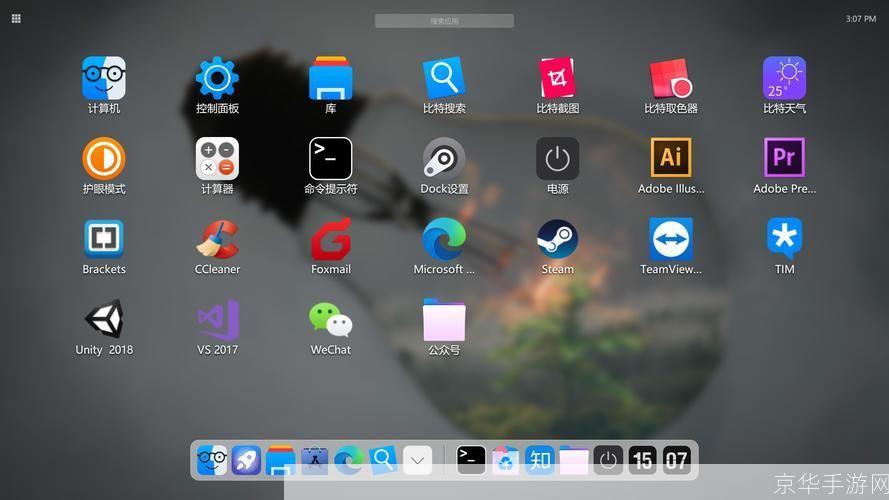Open the pink folder in dock
Screen dimensions: 889x500
(574, 460)
